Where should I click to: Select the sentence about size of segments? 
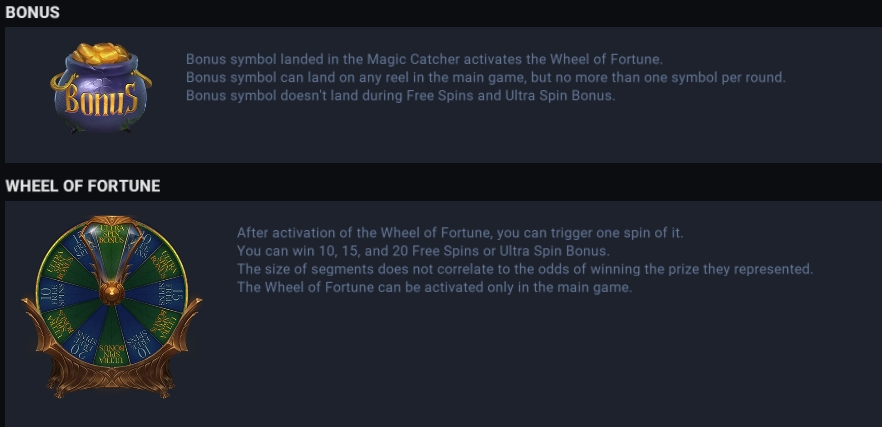tap(525, 269)
